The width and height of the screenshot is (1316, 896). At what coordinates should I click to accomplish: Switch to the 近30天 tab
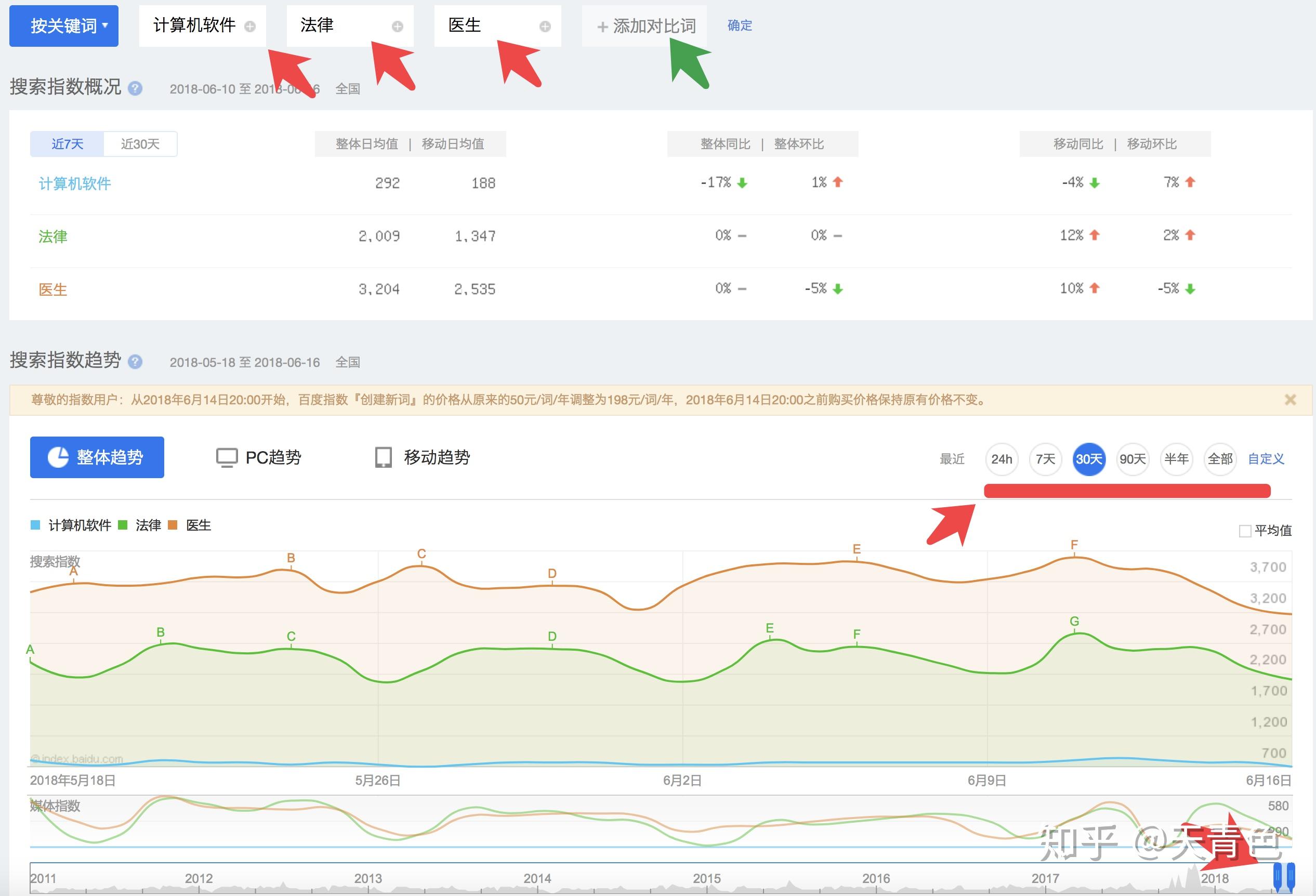pos(140,144)
